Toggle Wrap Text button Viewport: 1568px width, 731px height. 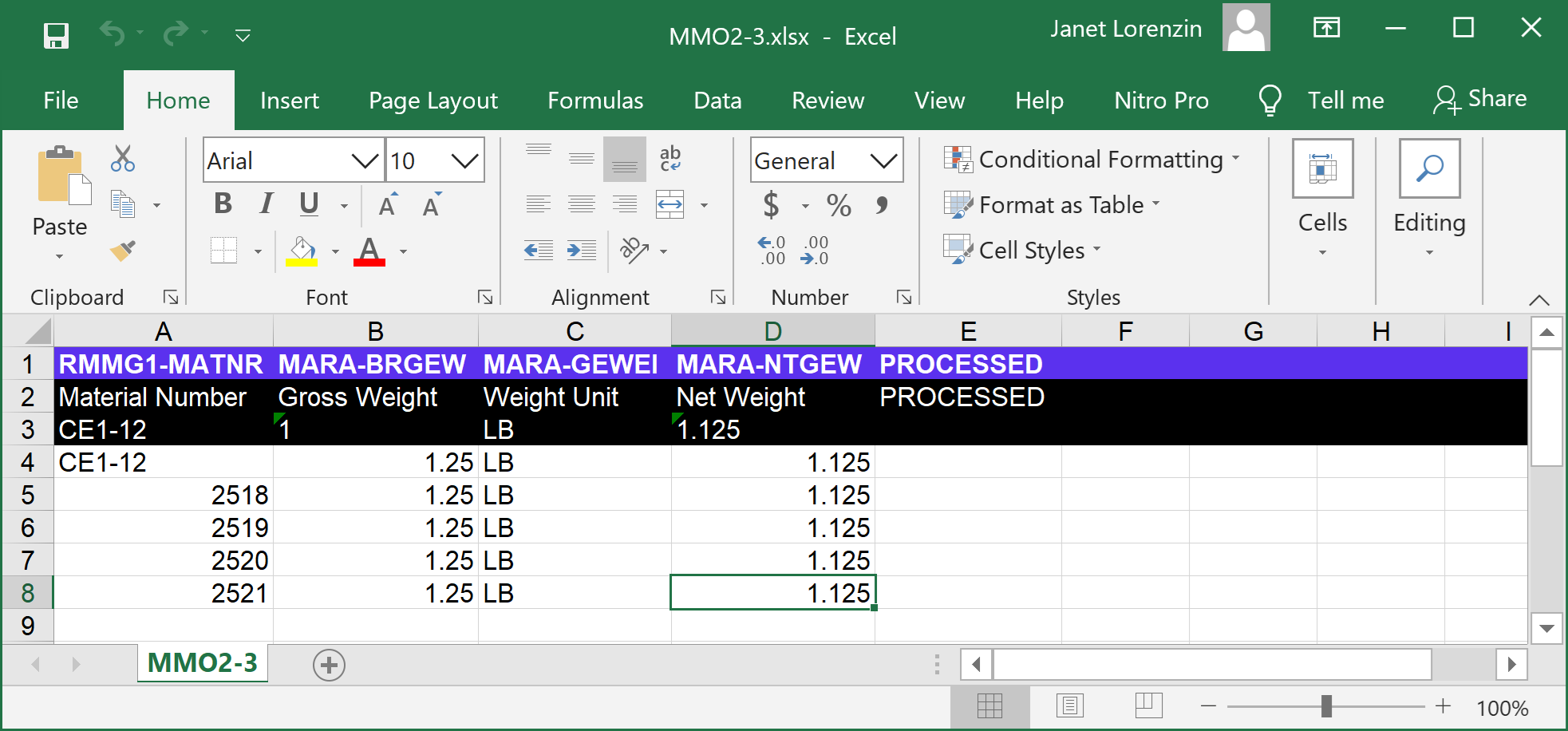[669, 158]
